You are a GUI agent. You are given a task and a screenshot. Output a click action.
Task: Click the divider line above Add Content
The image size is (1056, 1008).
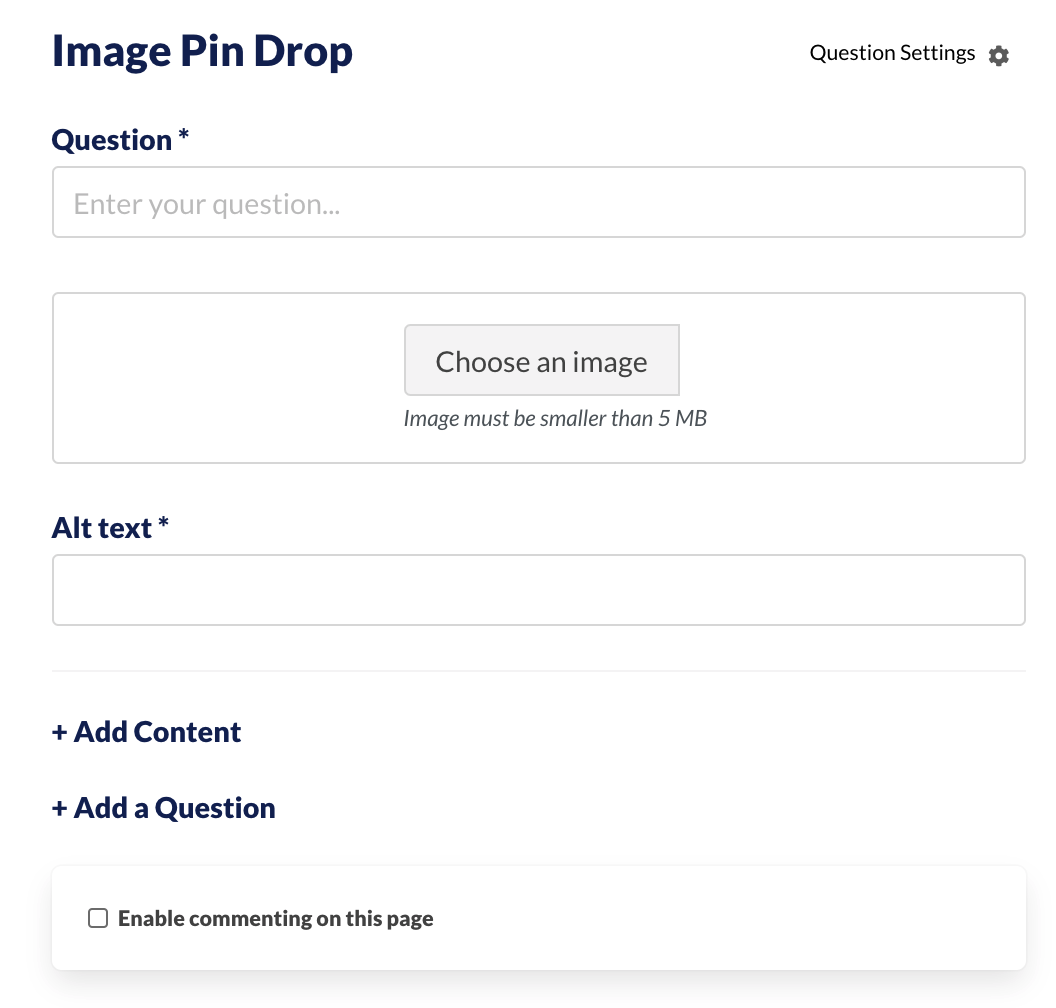pyautogui.click(x=539, y=671)
